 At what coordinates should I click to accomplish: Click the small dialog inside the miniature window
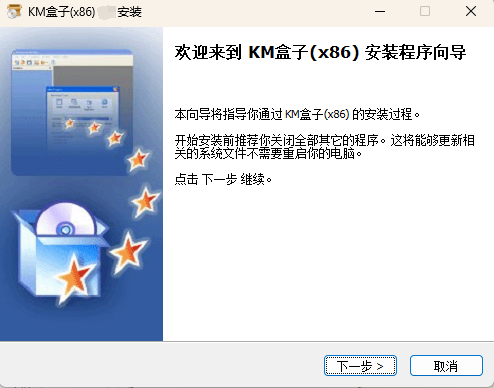tap(82, 113)
